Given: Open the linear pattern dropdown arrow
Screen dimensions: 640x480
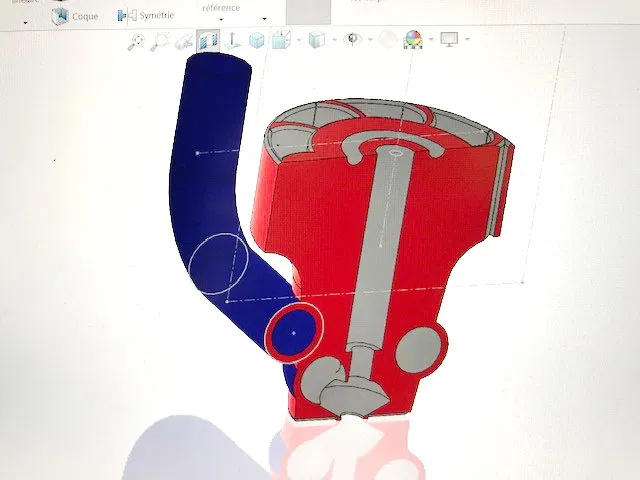Looking at the screenshot, I should pos(26,23).
